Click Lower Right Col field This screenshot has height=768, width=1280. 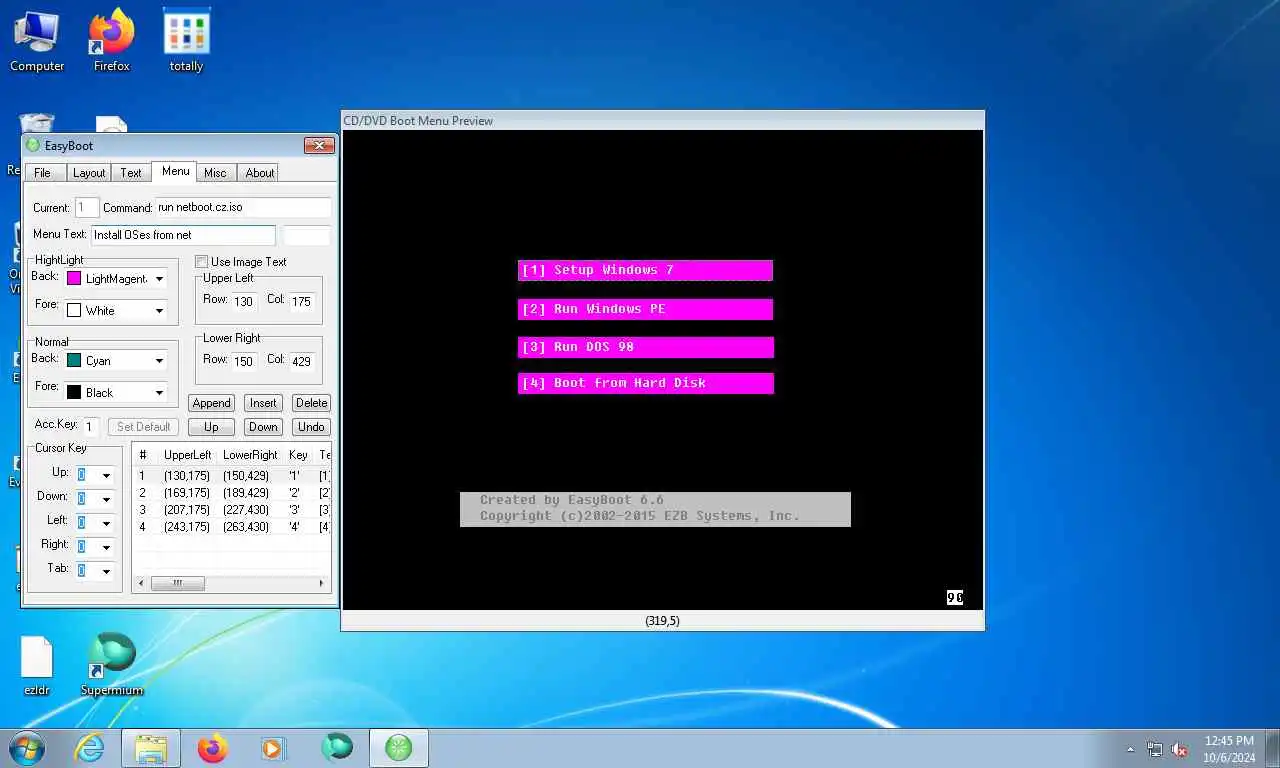302,361
